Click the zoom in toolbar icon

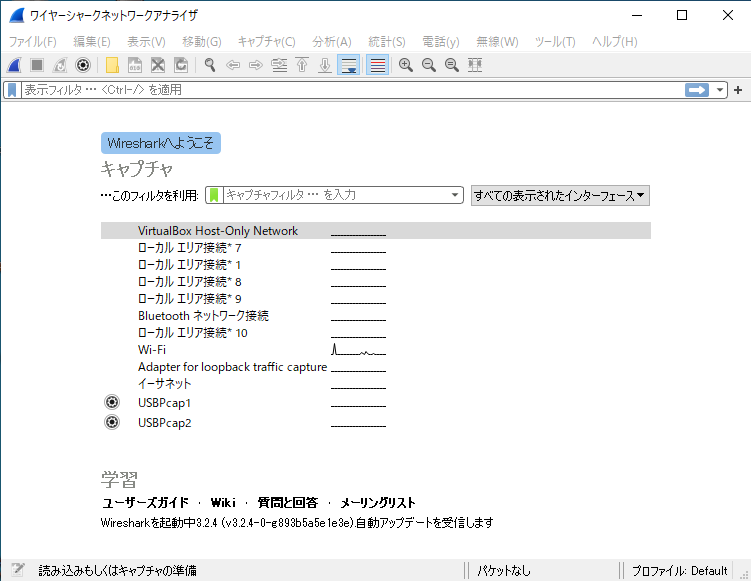(406, 65)
